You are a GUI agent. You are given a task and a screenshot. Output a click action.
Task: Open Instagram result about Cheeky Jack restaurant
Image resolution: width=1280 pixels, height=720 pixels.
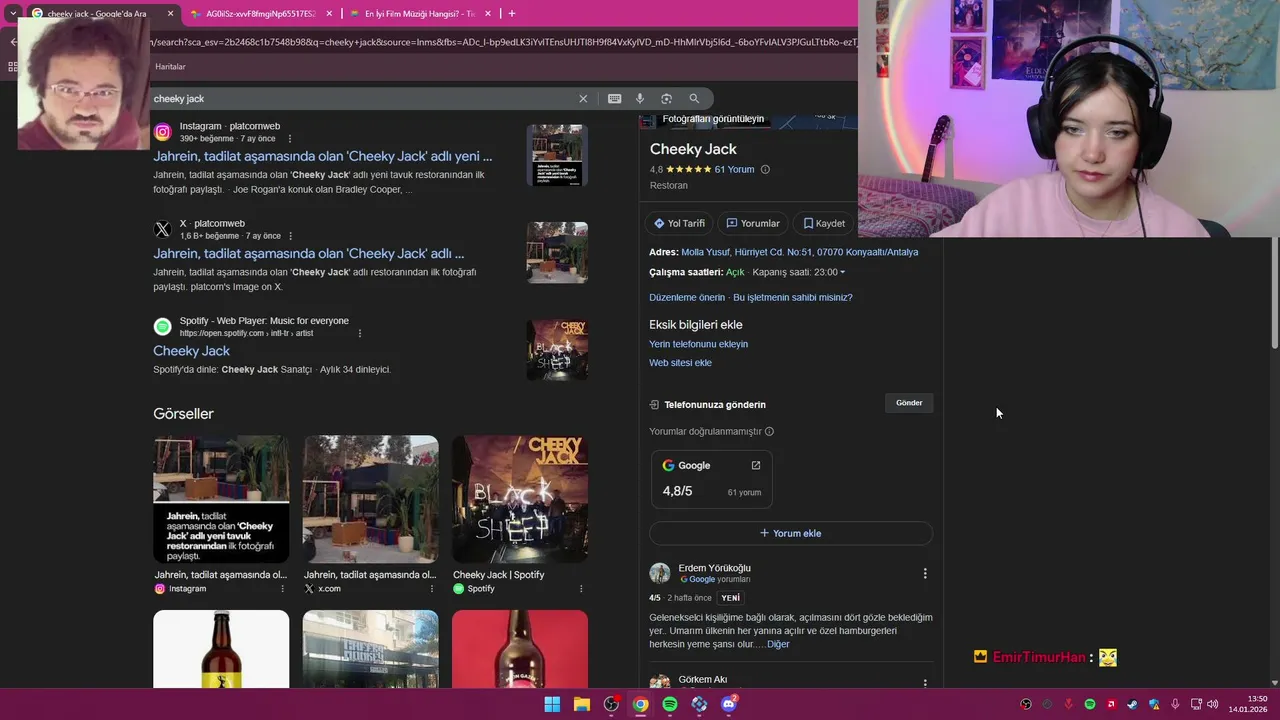322,156
